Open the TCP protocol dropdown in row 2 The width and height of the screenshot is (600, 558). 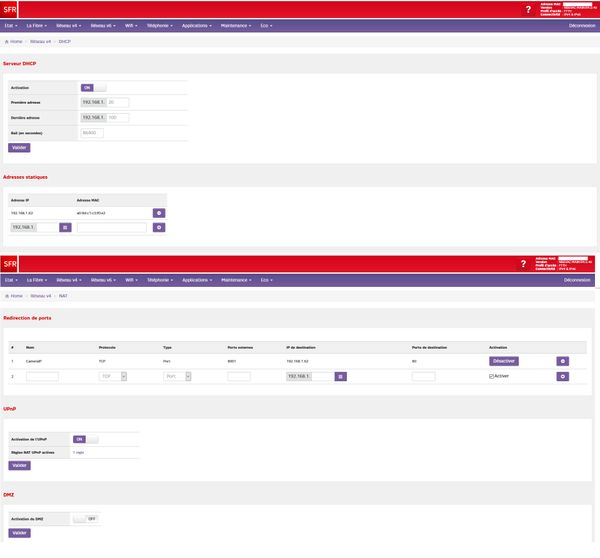[x=112, y=376]
